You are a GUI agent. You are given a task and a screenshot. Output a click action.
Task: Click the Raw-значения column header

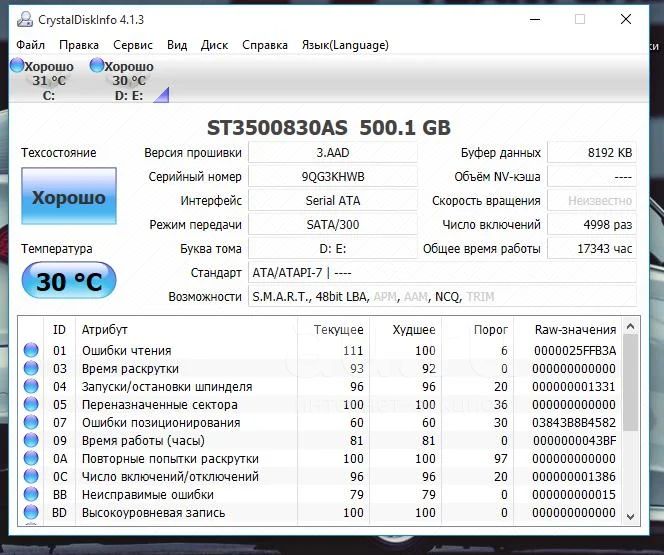click(568, 329)
